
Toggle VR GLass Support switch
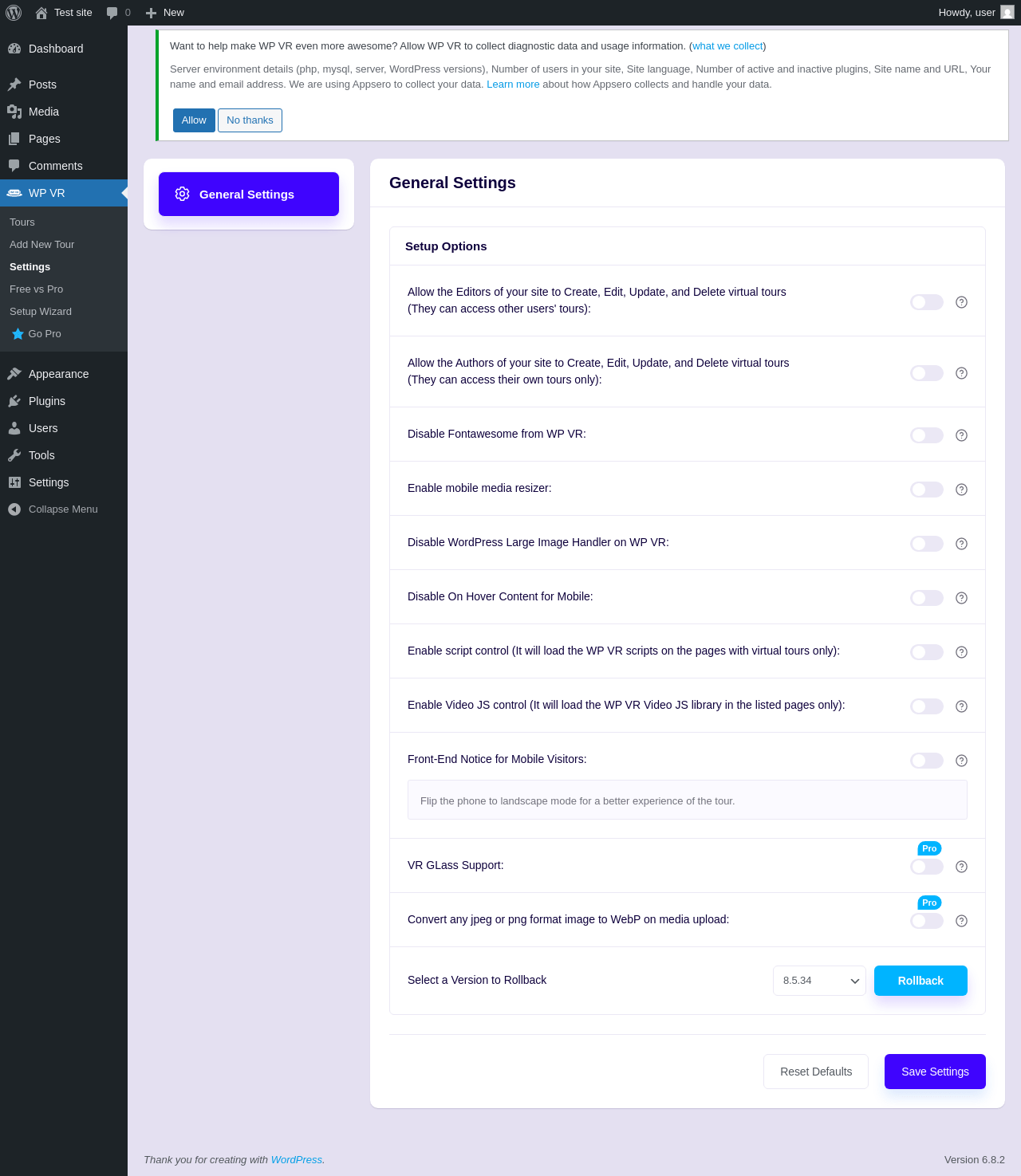click(927, 867)
